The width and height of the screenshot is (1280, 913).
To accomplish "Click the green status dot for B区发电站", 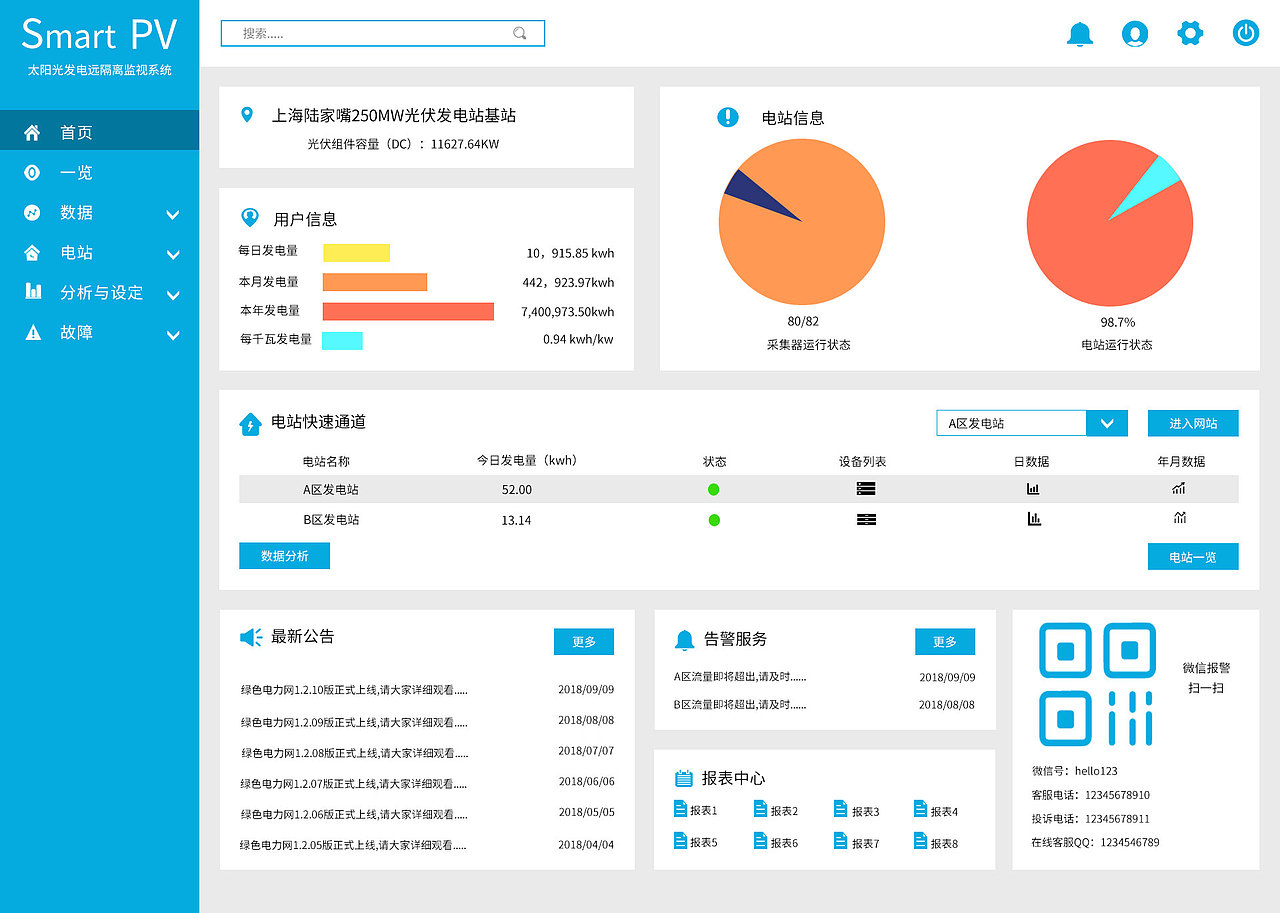I will pyautogui.click(x=714, y=520).
